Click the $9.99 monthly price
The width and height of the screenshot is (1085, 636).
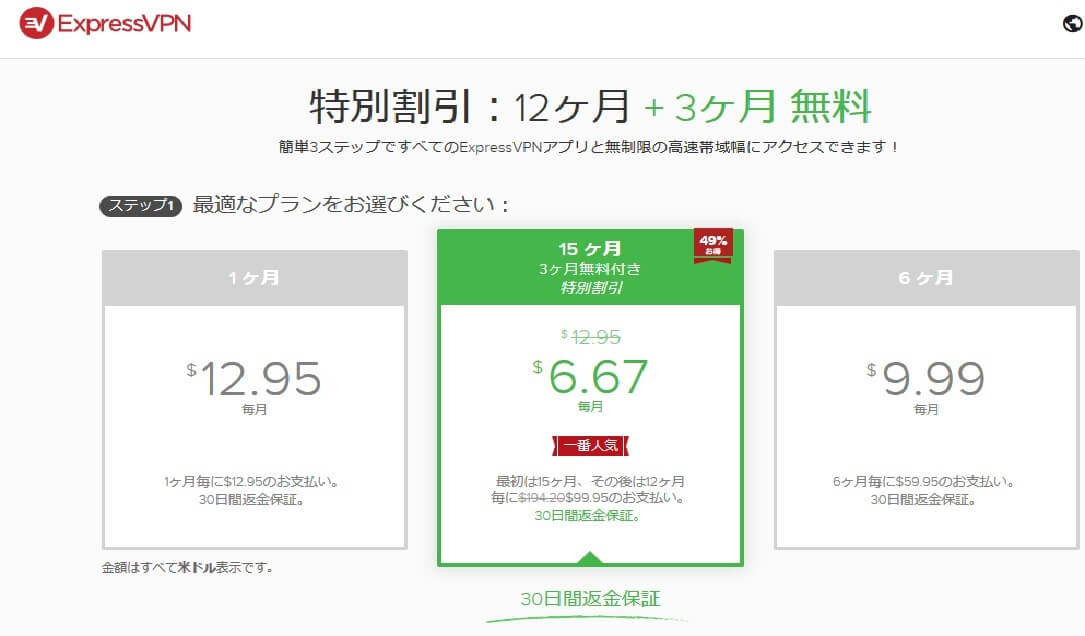click(x=926, y=379)
